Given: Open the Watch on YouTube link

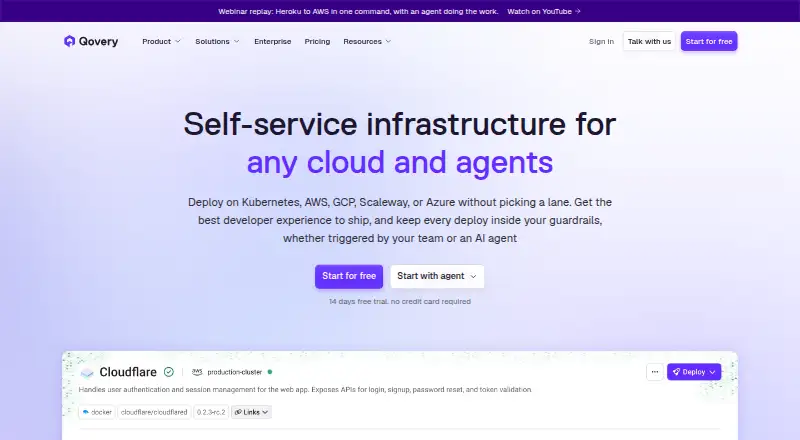Looking at the screenshot, I should tap(544, 11).
